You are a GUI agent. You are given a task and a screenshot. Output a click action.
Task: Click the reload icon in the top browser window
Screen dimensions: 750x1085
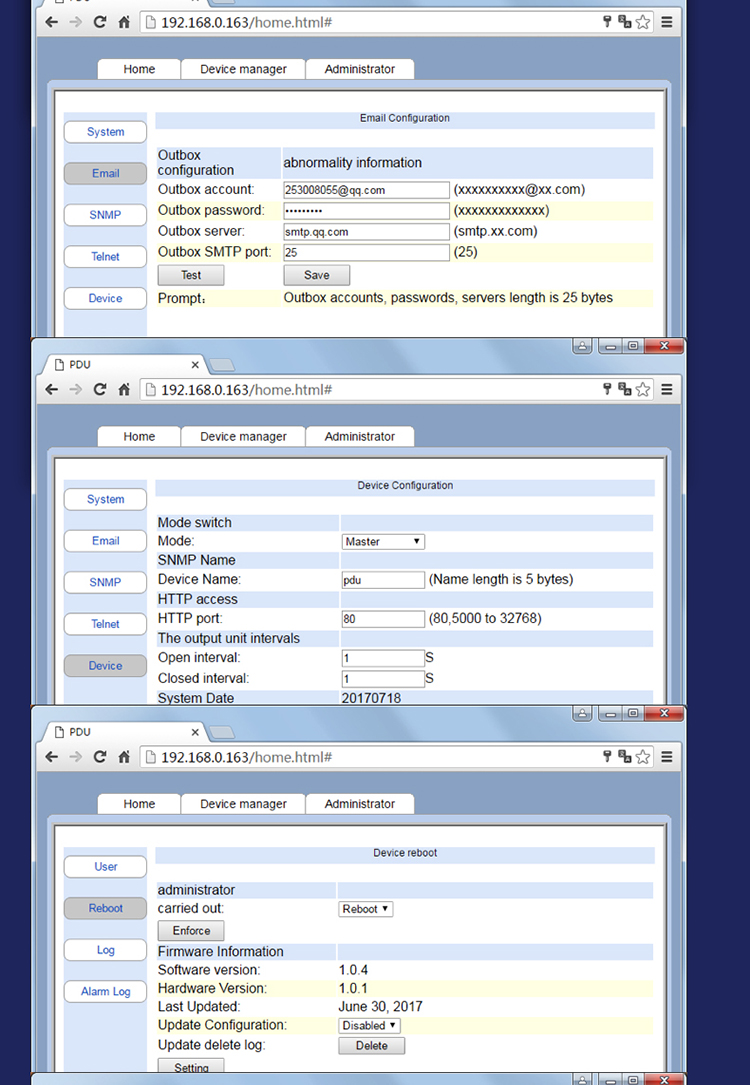click(x=100, y=22)
